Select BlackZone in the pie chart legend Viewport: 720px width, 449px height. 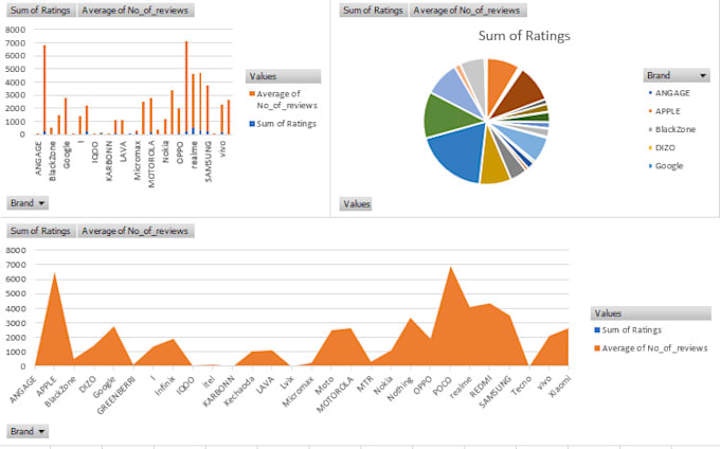click(x=675, y=129)
